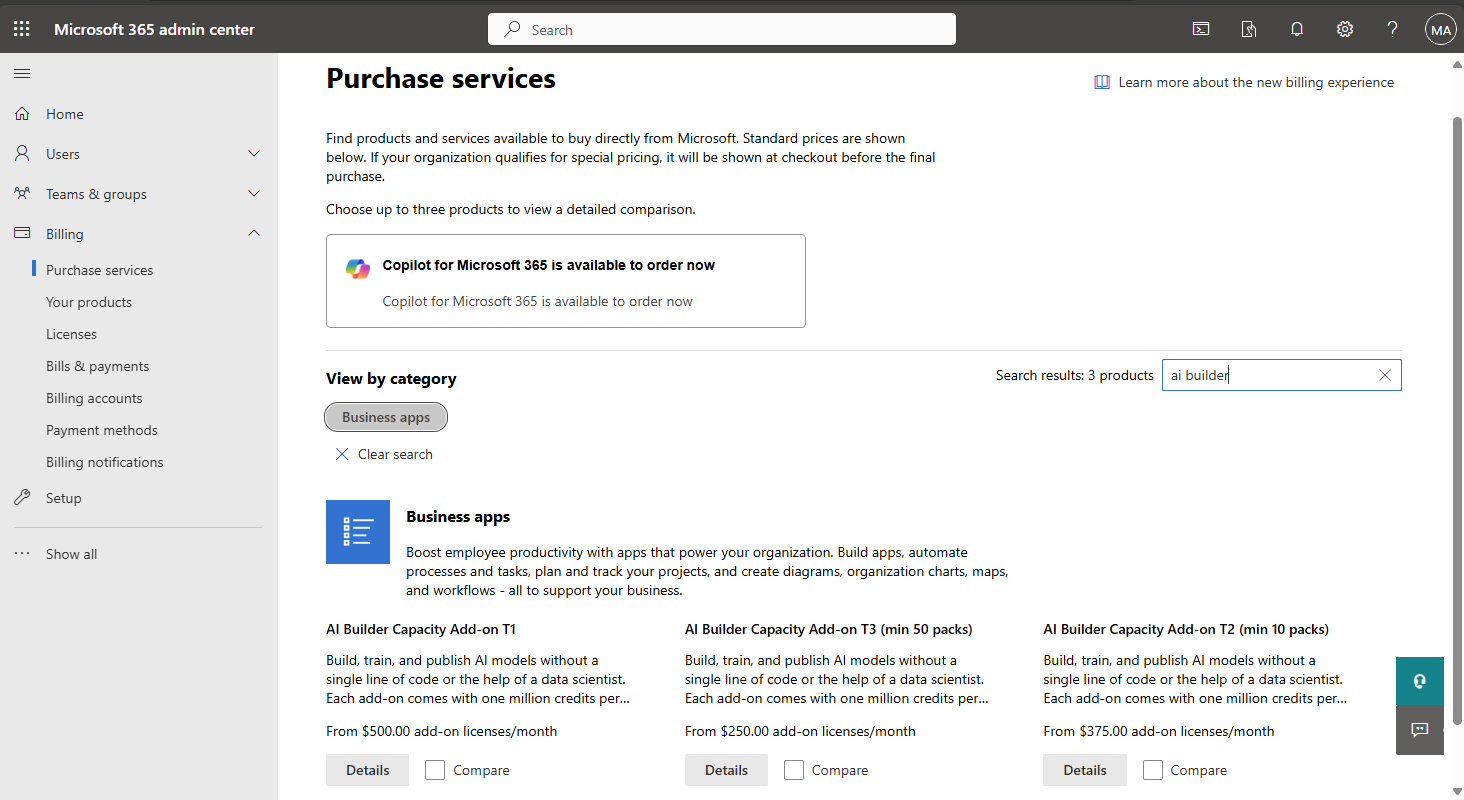
Task: Click the top Search input field
Action: (722, 29)
